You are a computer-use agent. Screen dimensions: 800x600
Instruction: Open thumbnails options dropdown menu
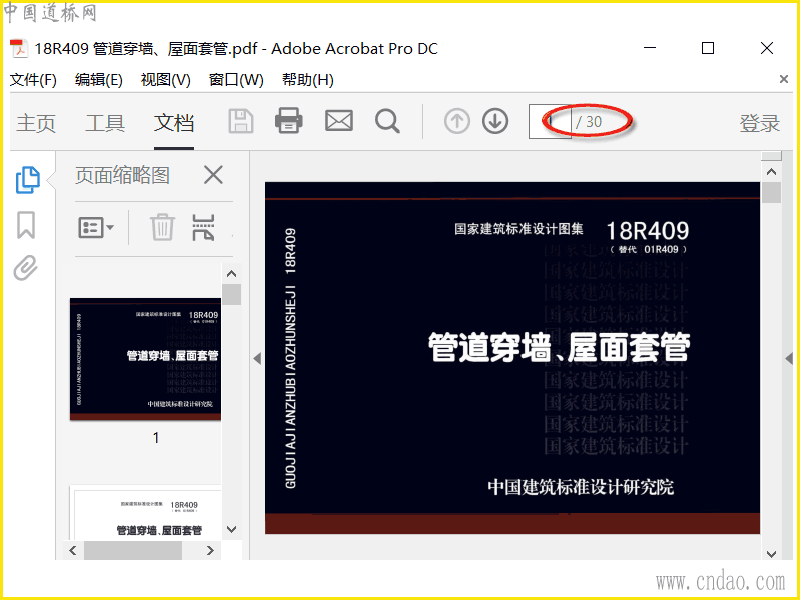pyautogui.click(x=96, y=228)
